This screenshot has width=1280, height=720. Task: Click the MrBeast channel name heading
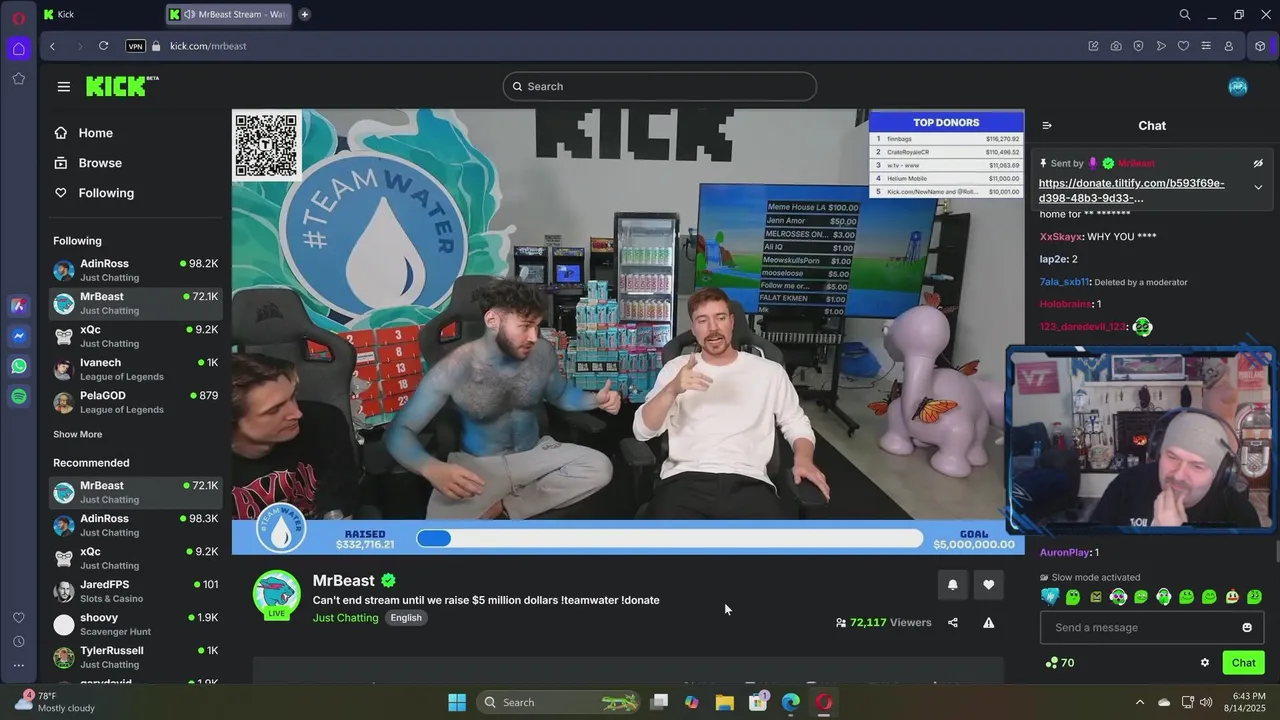[x=343, y=581]
